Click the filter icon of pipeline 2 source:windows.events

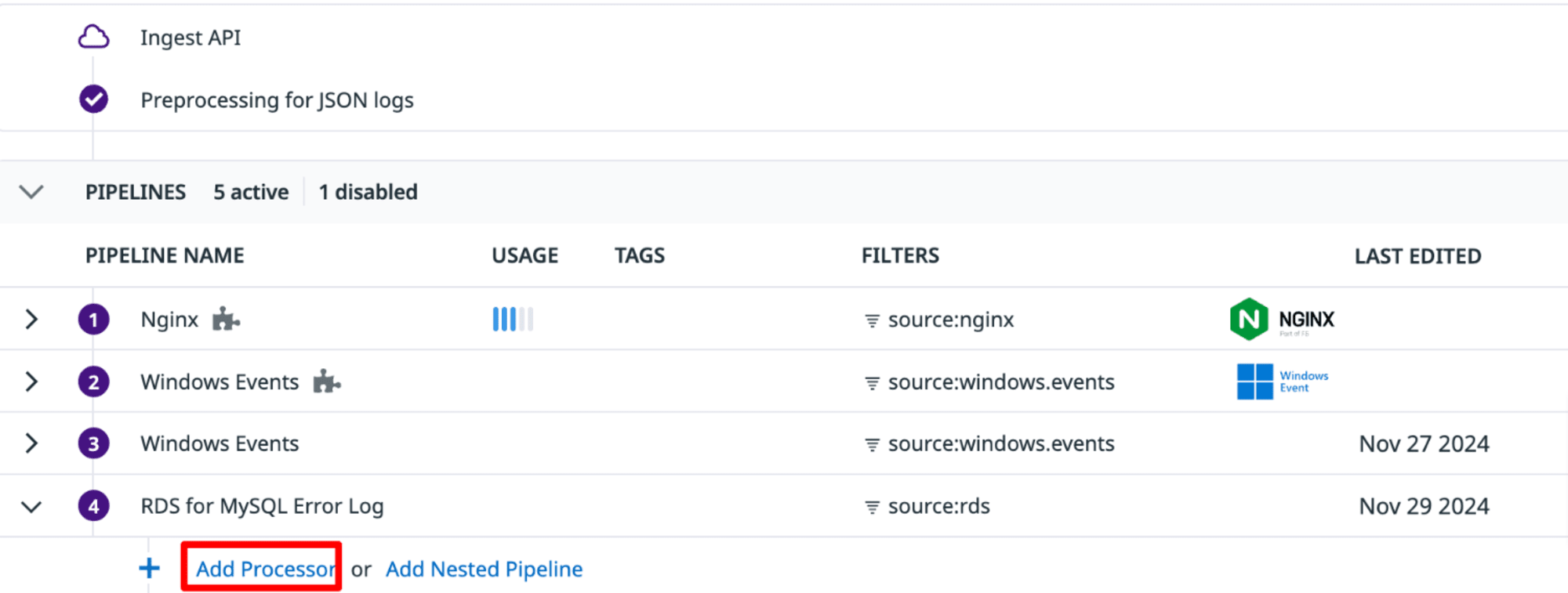[x=872, y=383]
